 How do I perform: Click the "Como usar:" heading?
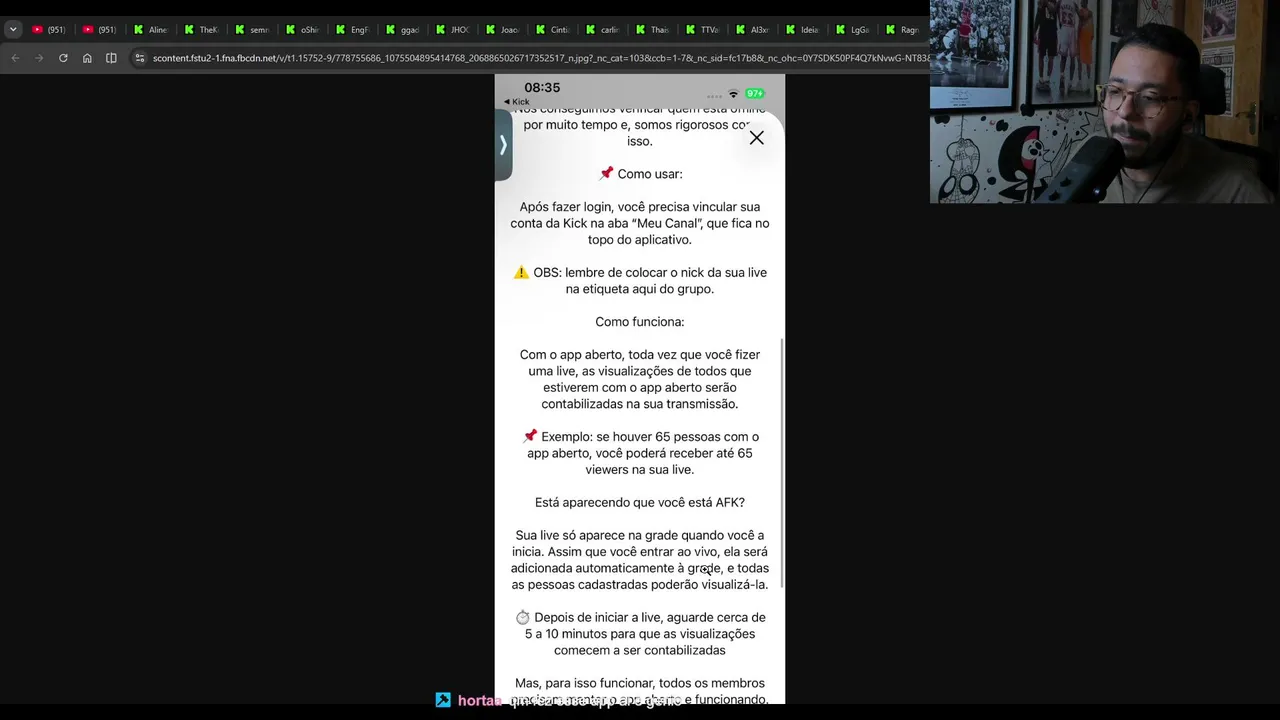[650, 174]
